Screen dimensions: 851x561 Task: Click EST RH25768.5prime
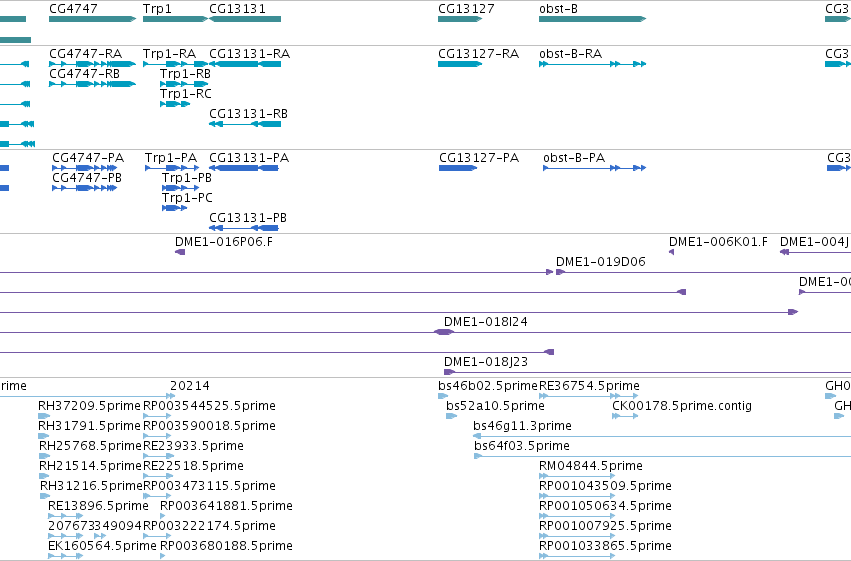(45, 456)
